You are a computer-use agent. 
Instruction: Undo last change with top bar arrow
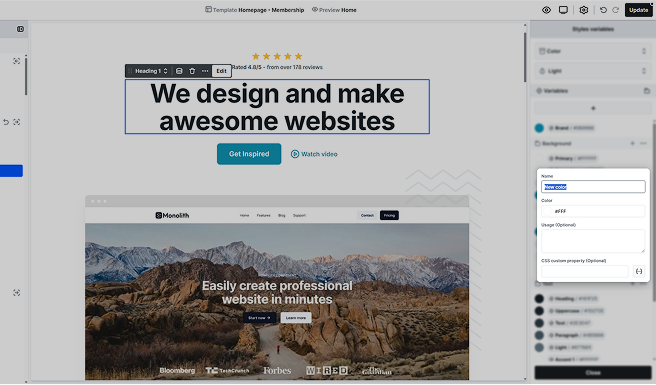pos(603,10)
